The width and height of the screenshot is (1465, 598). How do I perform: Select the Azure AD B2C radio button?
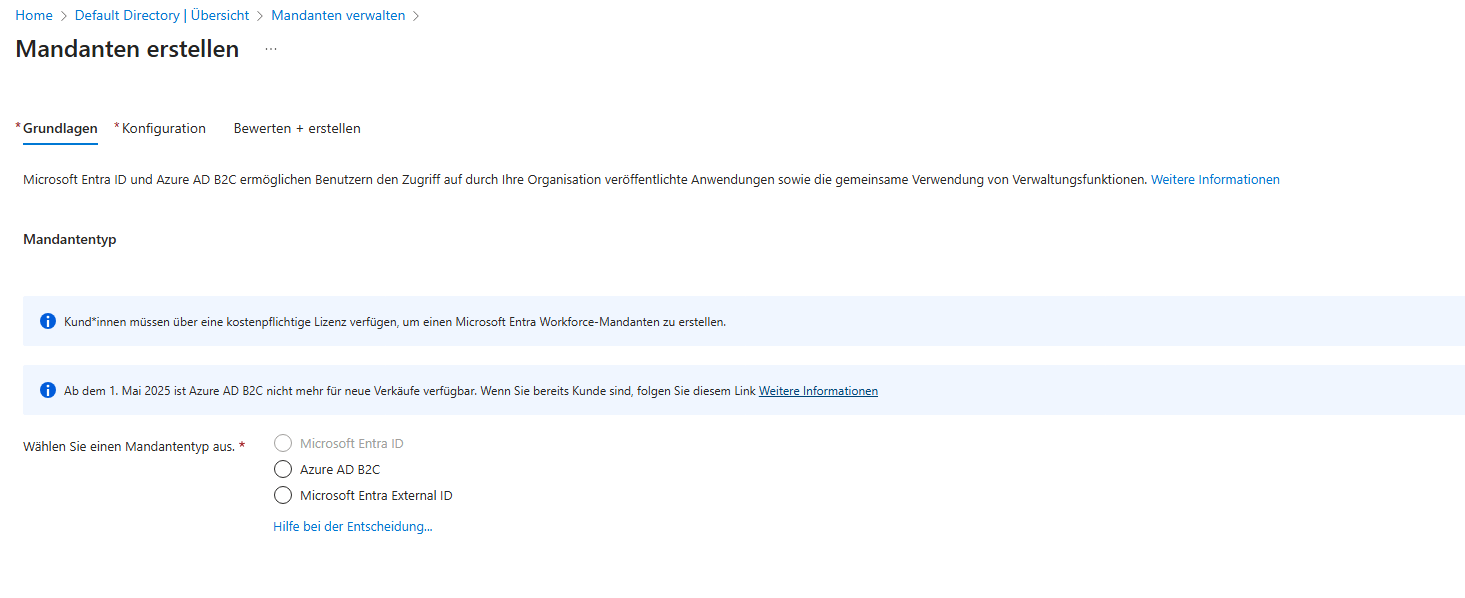(x=283, y=469)
